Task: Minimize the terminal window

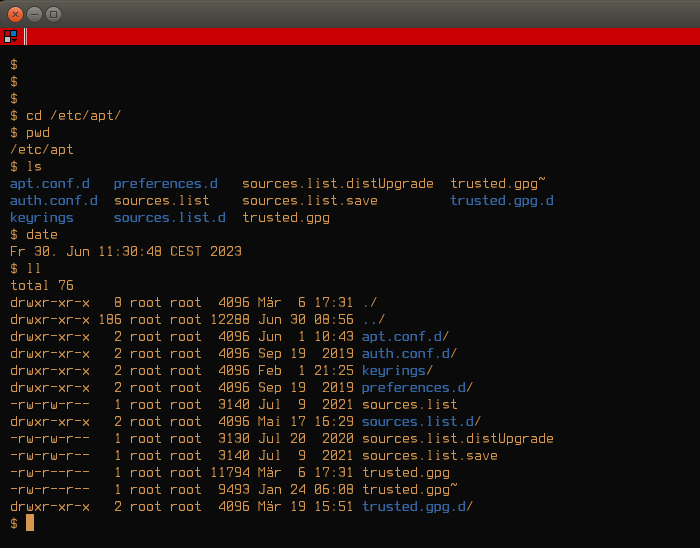Action: (34, 14)
